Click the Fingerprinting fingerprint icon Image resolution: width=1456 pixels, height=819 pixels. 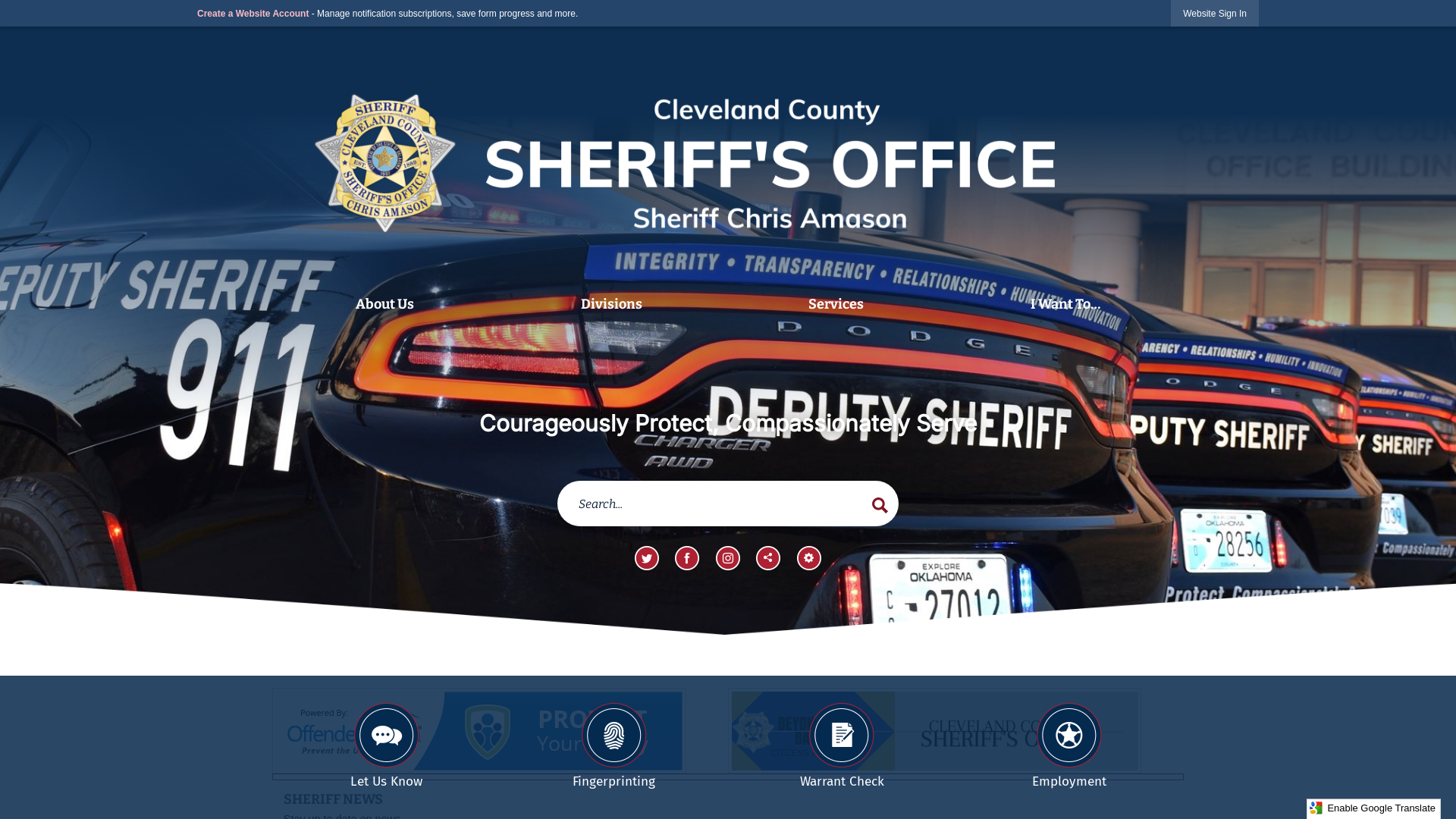(614, 735)
